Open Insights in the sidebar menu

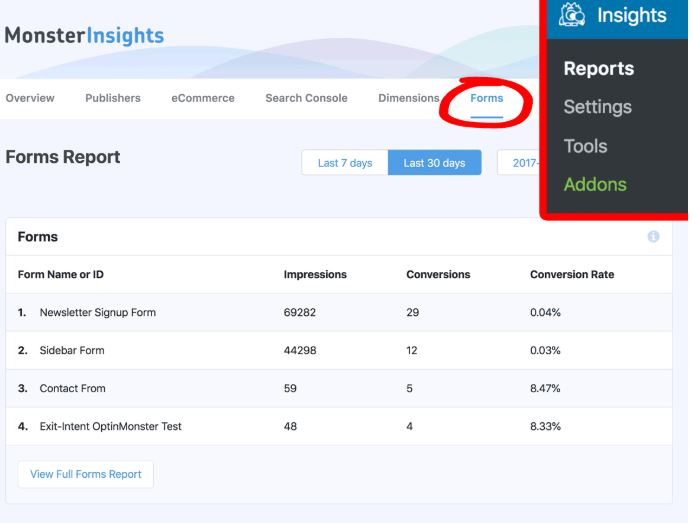point(617,16)
